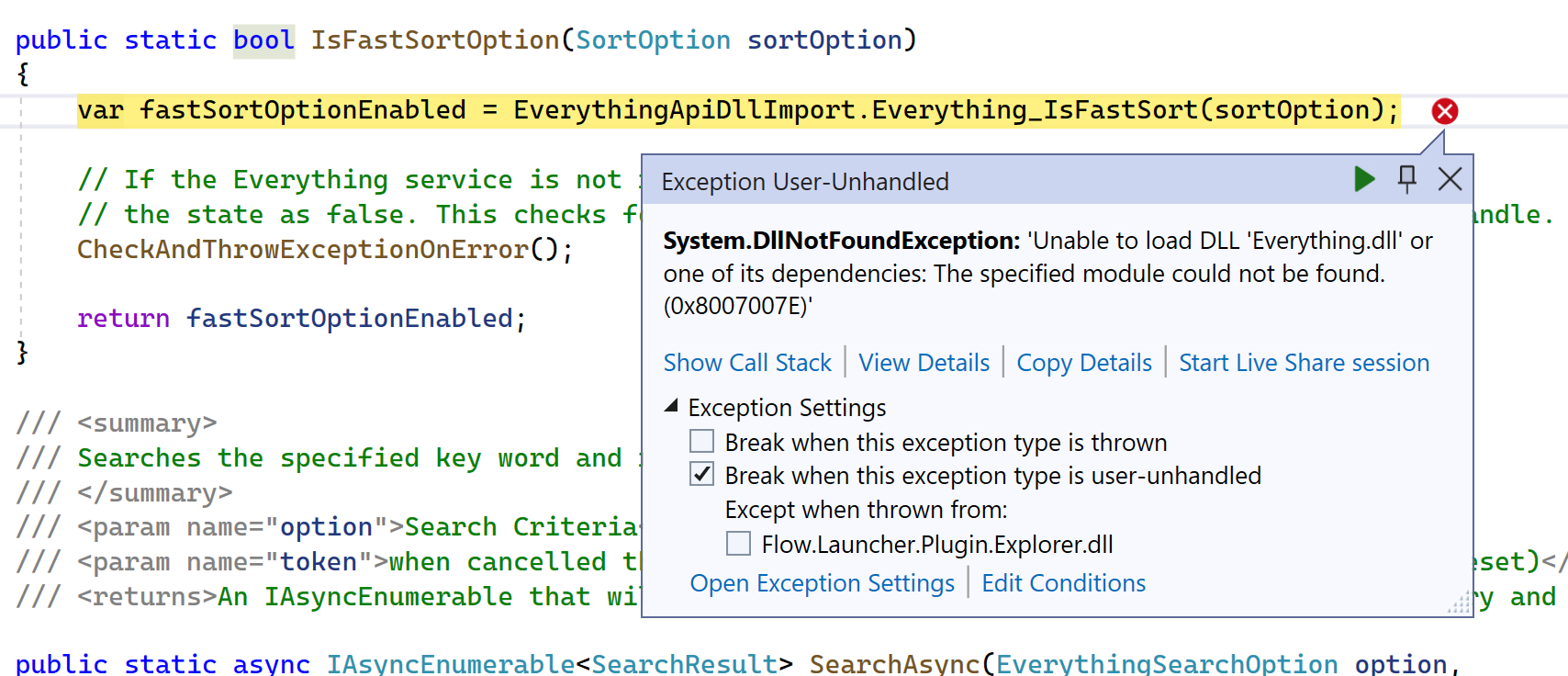
Task: Click the SortOption parameter type
Action: tap(653, 40)
